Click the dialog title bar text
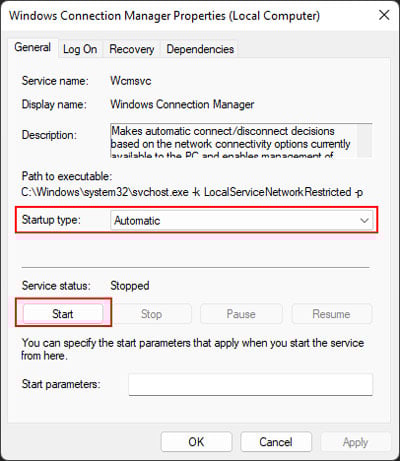This screenshot has height=461, width=400. pos(164,16)
